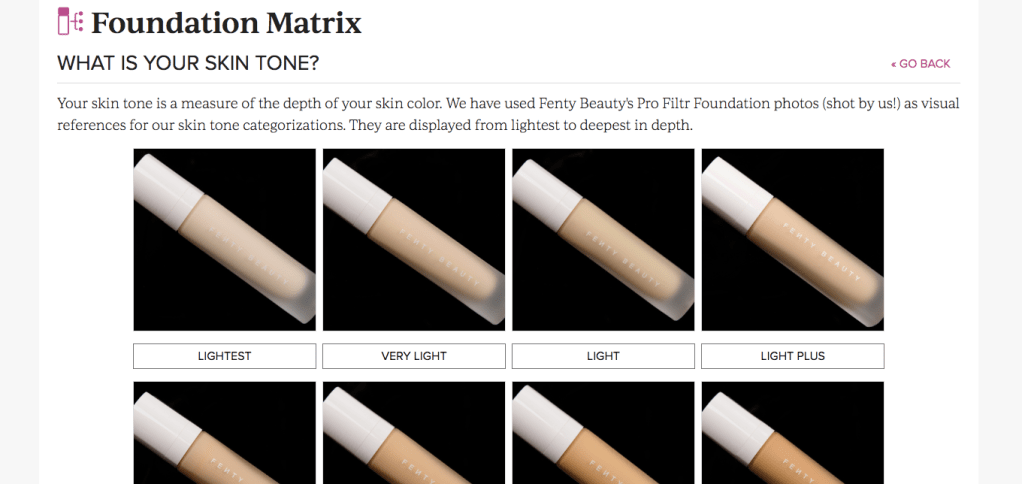This screenshot has width=1022, height=484.
Task: Select second foundation photo in second row
Action: click(x=414, y=433)
